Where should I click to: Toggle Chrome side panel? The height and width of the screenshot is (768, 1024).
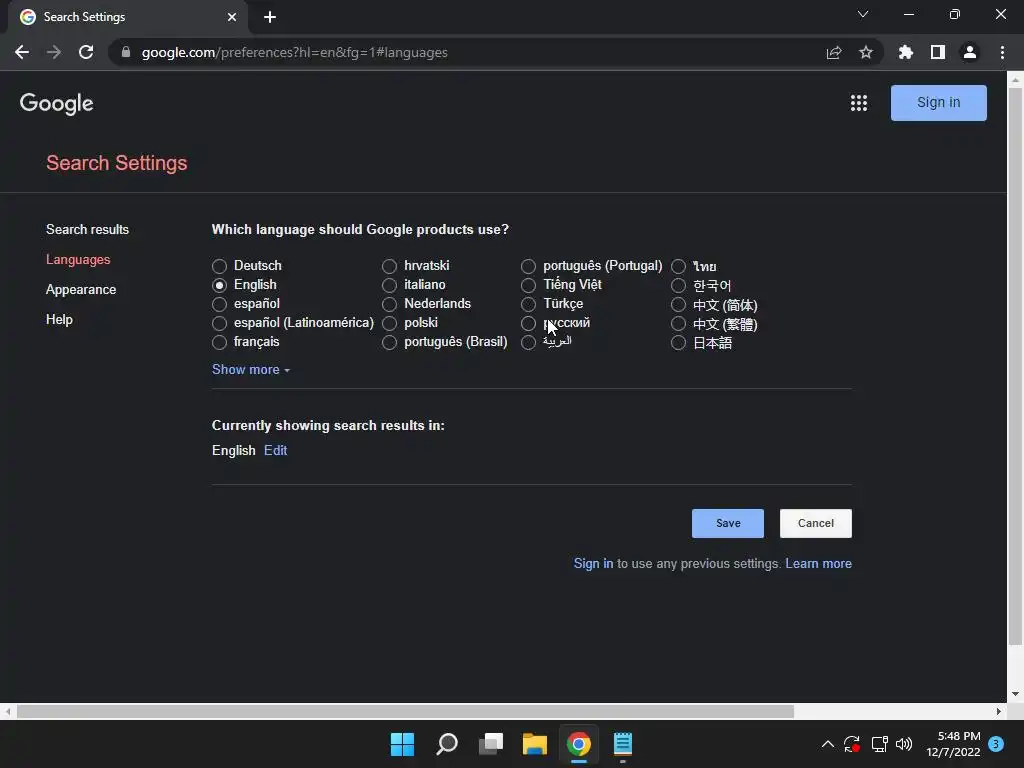click(x=938, y=52)
